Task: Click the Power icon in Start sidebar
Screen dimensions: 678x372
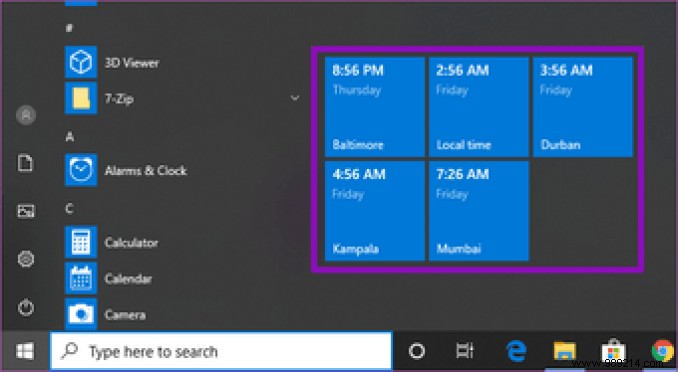Action: coord(26,308)
